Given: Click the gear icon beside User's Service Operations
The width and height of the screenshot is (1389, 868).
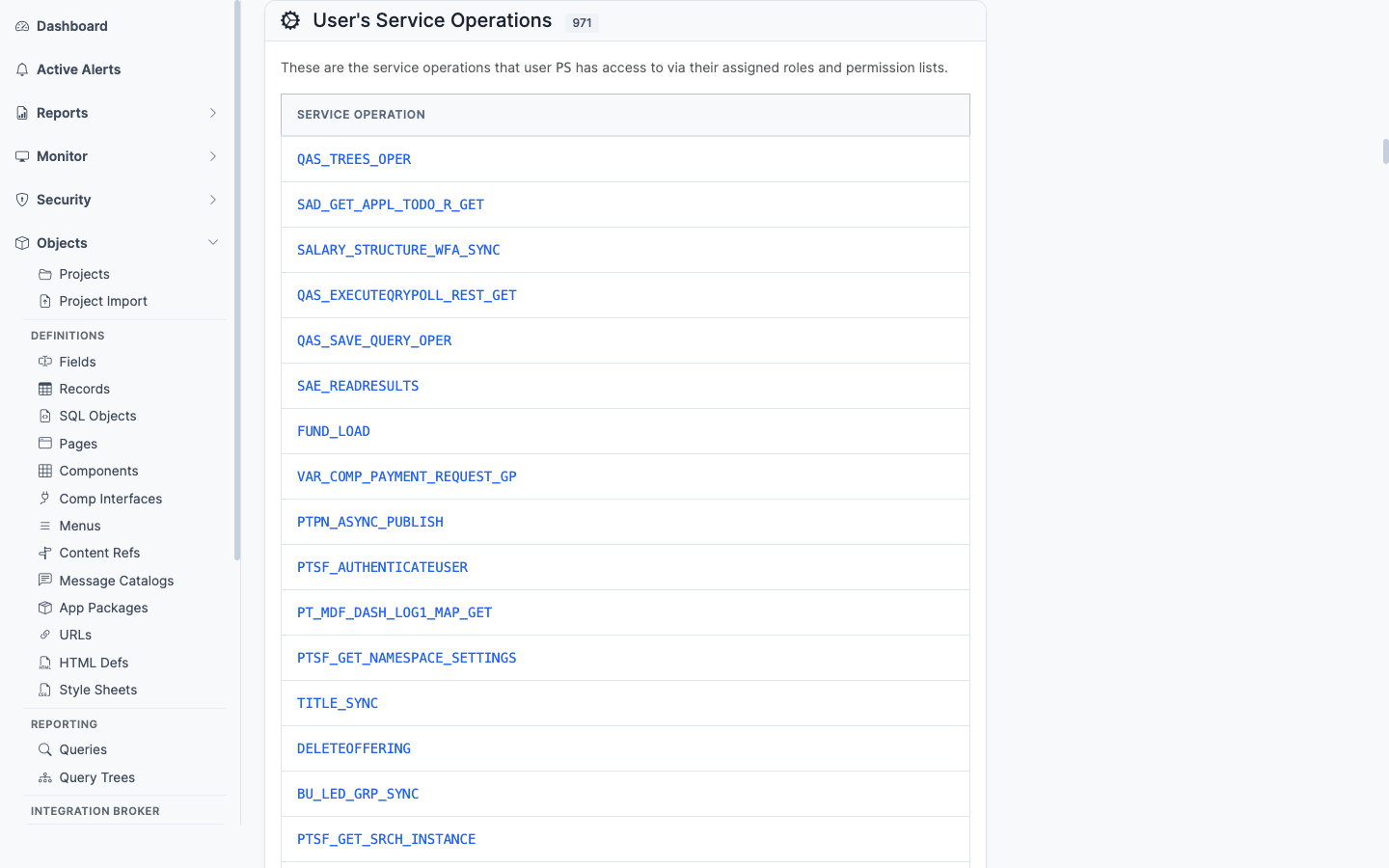Looking at the screenshot, I should pyautogui.click(x=290, y=20).
